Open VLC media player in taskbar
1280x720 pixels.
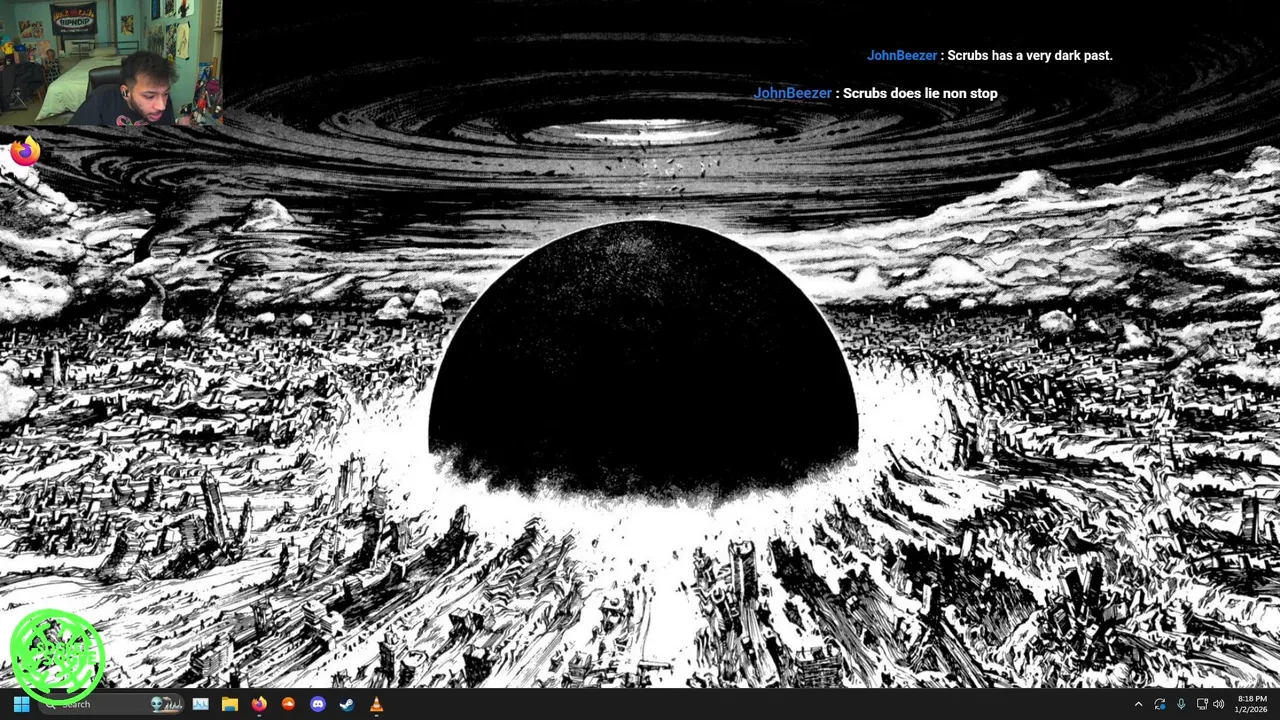[x=376, y=704]
